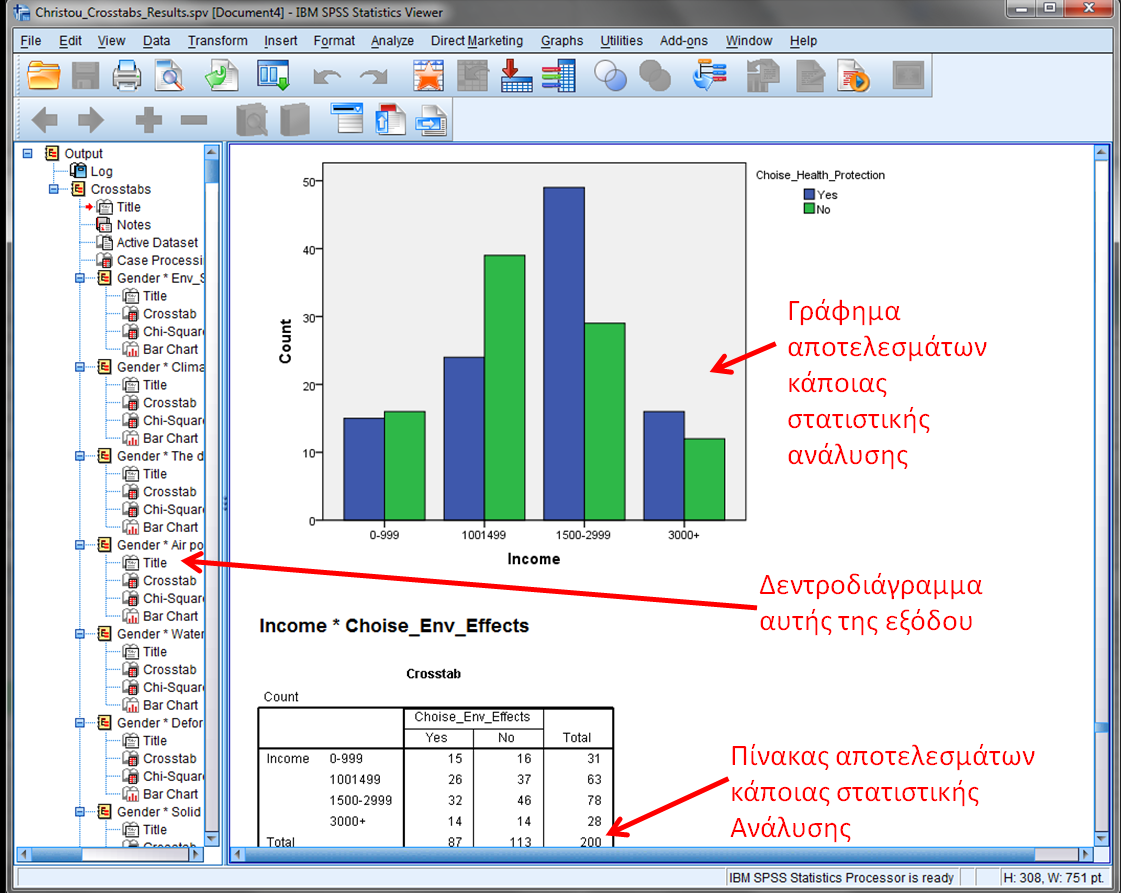Open a file with the folder icon
The height and width of the screenshot is (893, 1121).
click(43, 76)
